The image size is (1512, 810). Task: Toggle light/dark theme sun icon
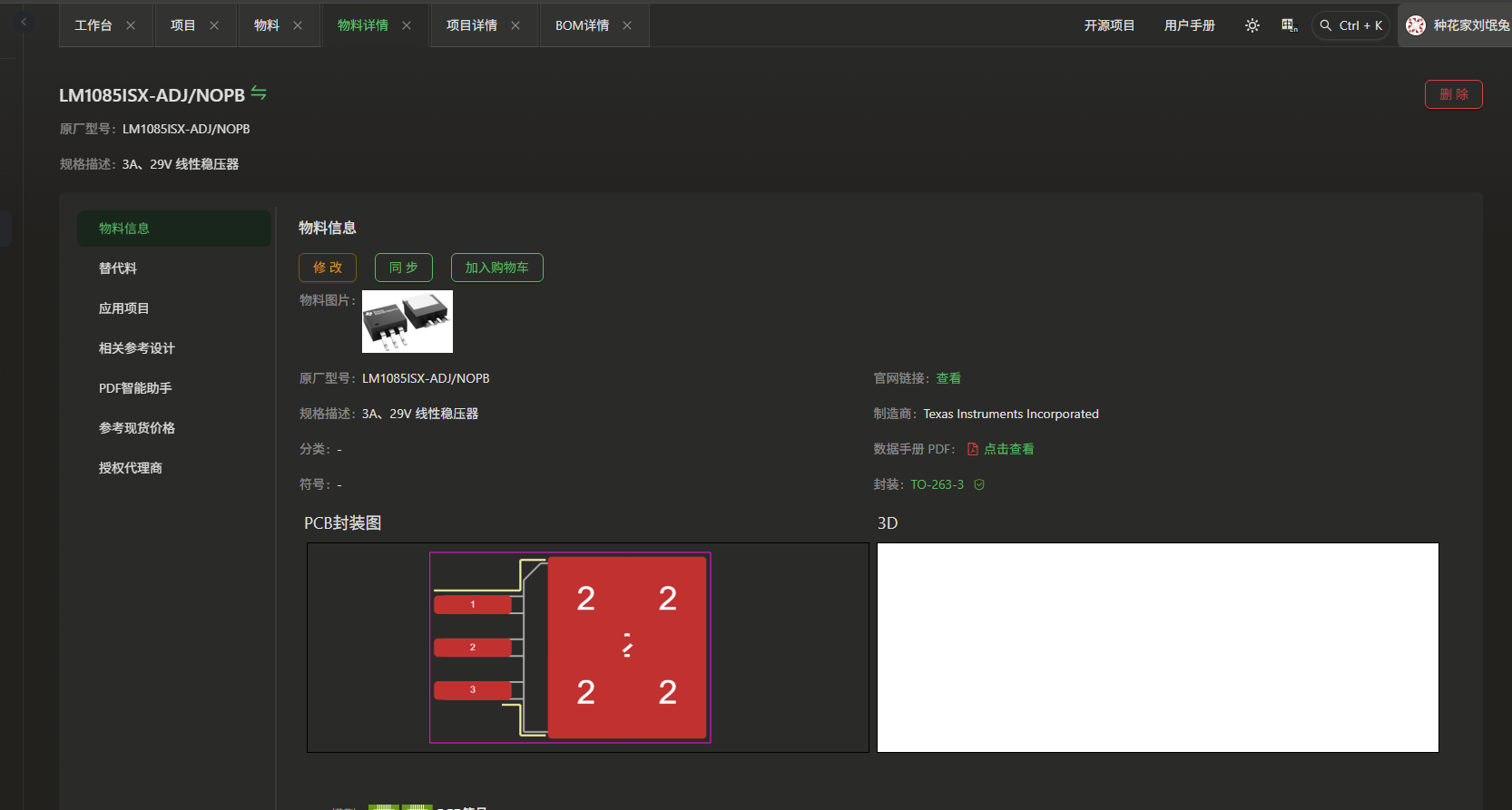pos(1252,25)
